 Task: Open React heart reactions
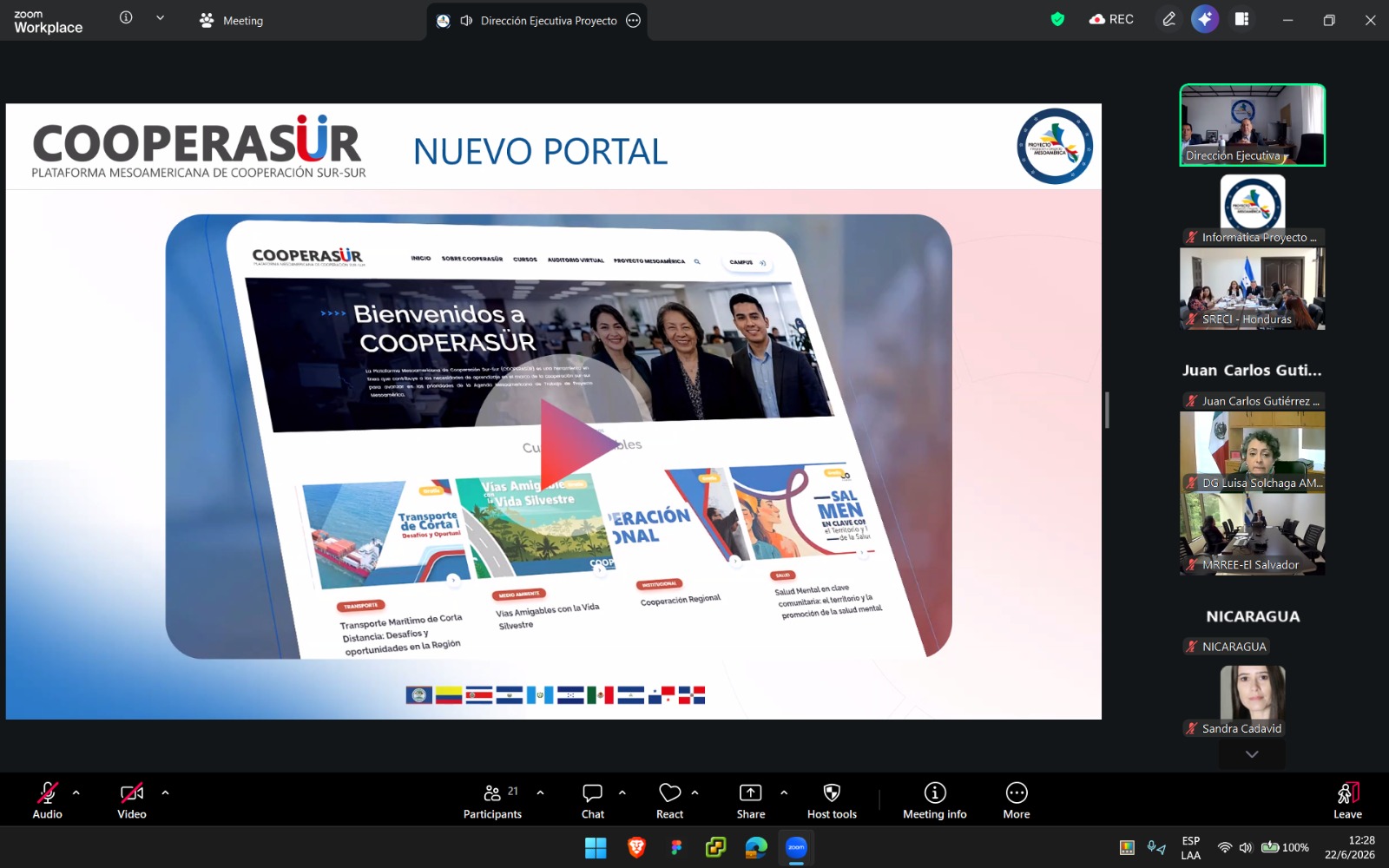[669, 800]
